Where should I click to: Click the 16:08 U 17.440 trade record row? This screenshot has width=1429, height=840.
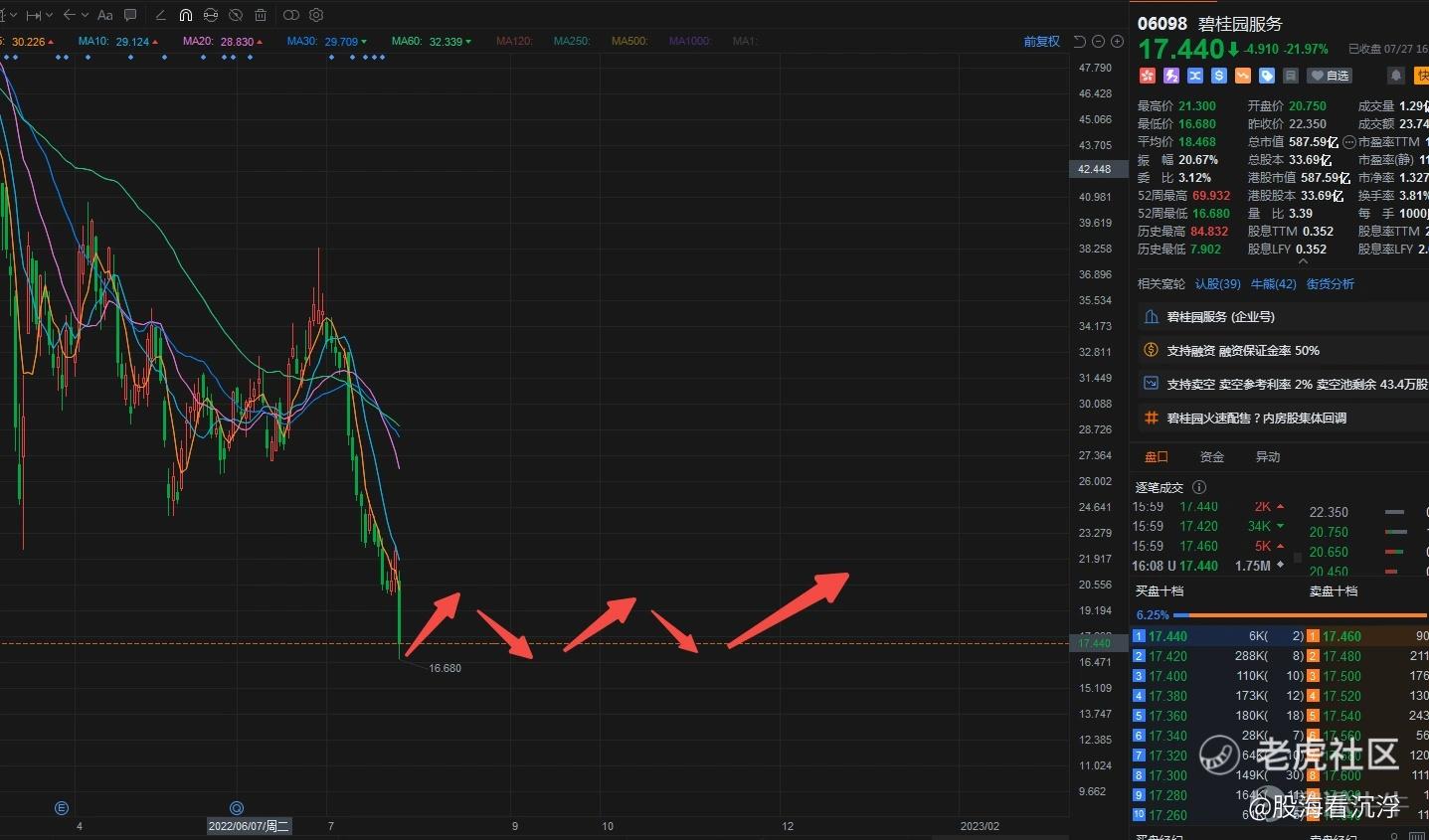coord(1211,566)
